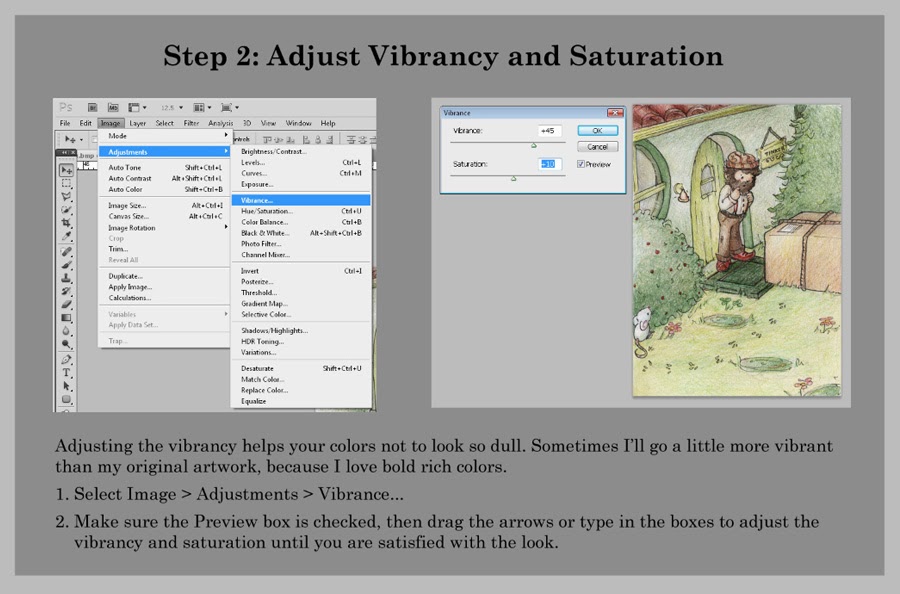Click the Saturation slider handle
The height and width of the screenshot is (594, 900).
[x=514, y=179]
